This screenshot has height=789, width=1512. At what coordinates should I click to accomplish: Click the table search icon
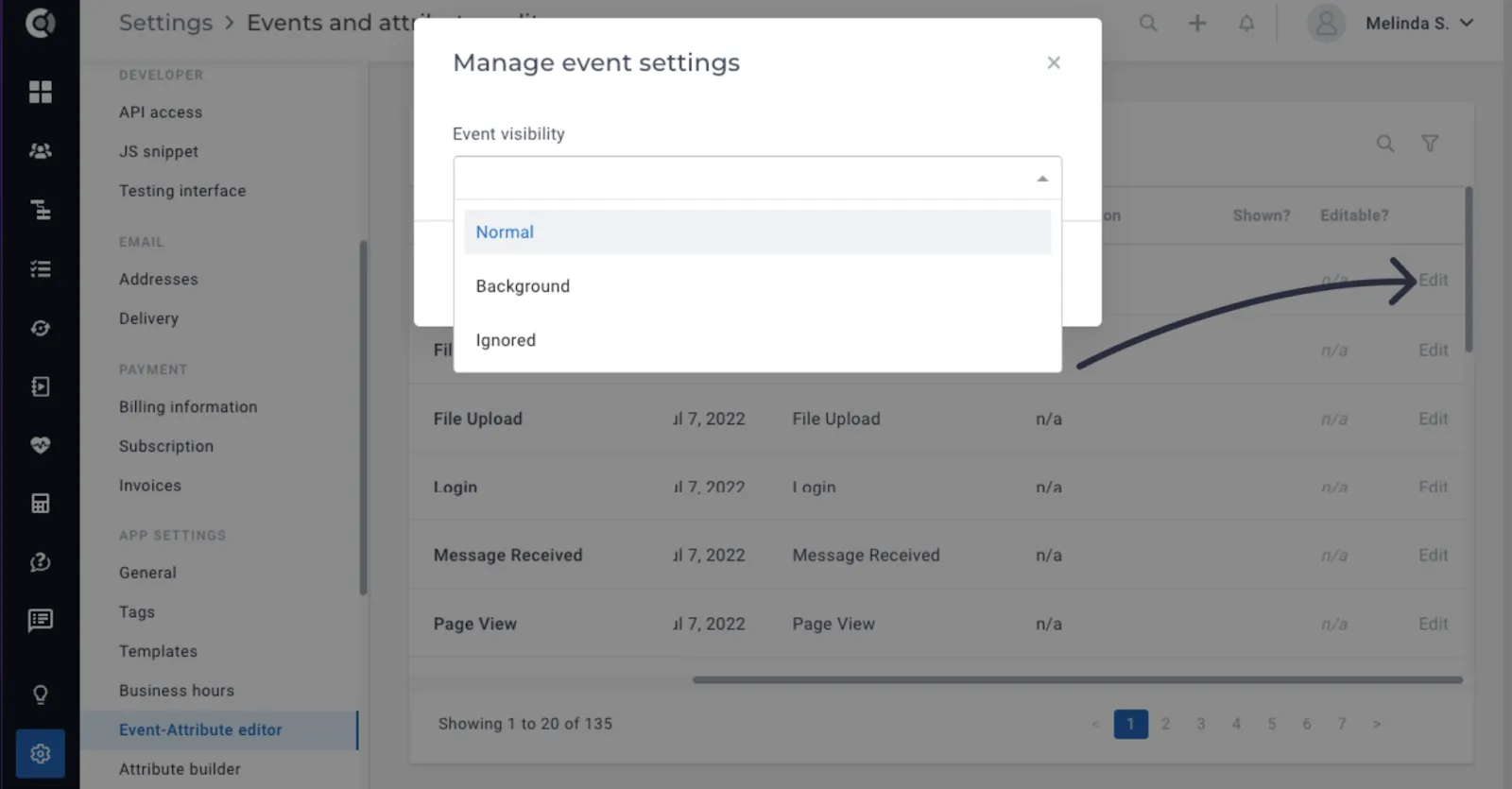coord(1385,144)
